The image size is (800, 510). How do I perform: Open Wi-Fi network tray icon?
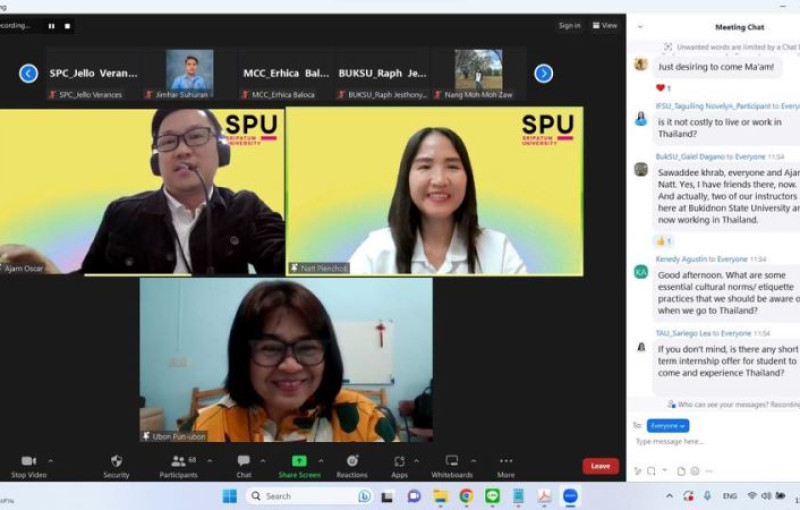752,496
